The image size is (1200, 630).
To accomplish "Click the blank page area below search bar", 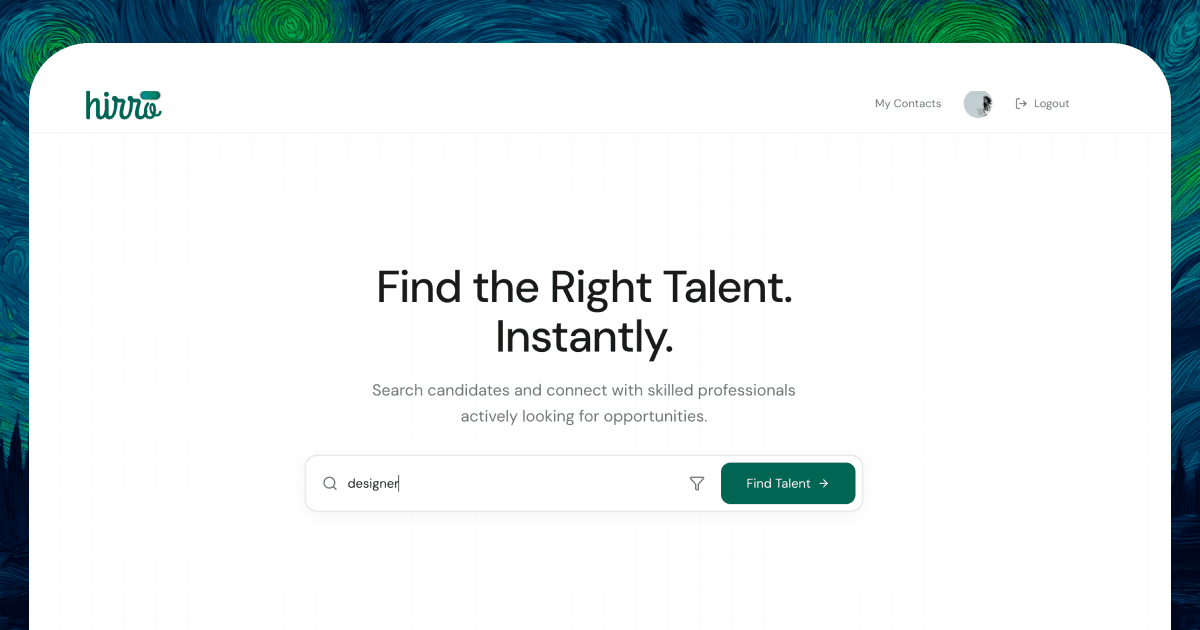I will [x=584, y=570].
